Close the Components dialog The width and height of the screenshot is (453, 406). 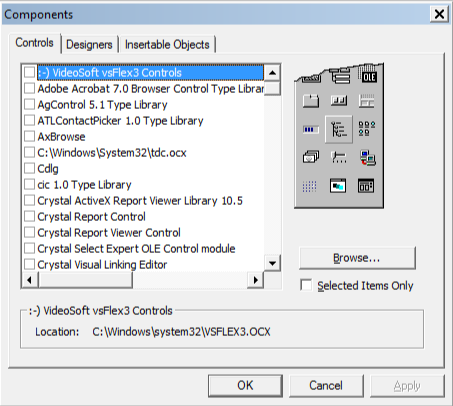click(x=439, y=14)
